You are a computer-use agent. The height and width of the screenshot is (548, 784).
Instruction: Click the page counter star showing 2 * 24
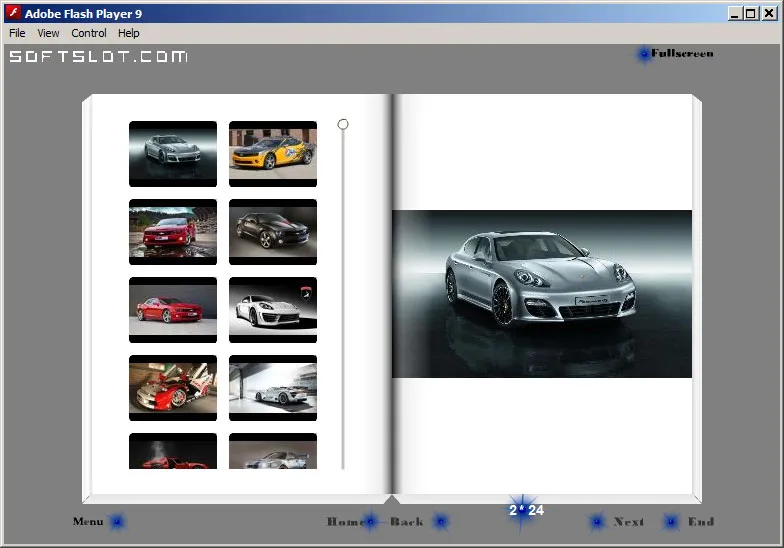pos(523,510)
